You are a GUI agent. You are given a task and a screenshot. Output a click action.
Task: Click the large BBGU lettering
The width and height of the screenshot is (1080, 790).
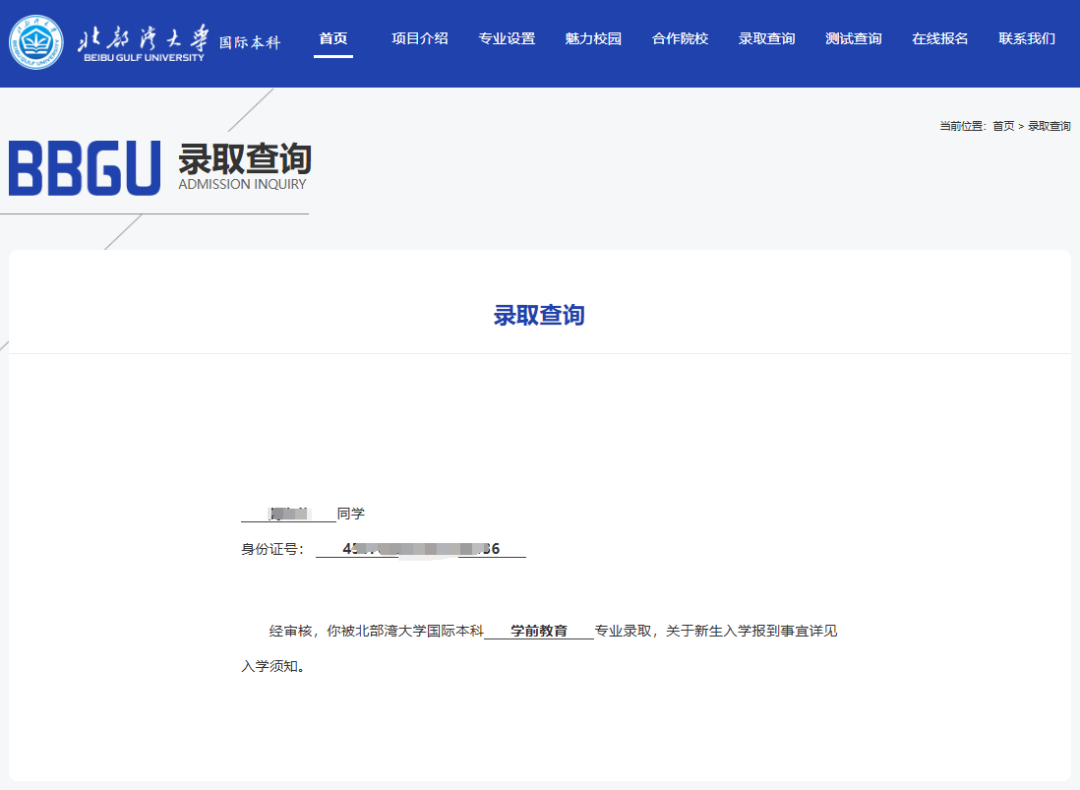pyautogui.click(x=85, y=168)
